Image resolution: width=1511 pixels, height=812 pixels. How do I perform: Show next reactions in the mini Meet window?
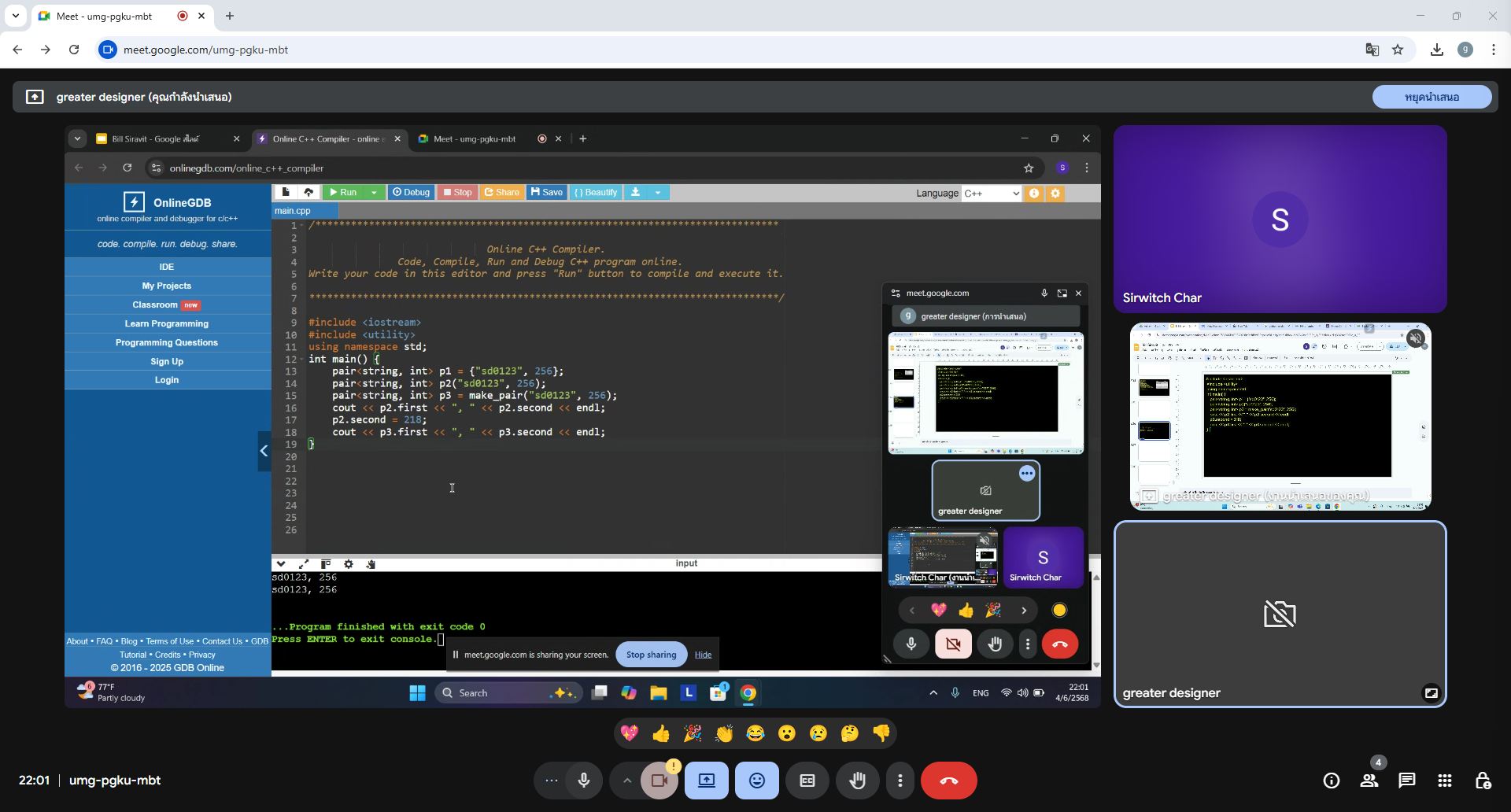coord(1024,611)
